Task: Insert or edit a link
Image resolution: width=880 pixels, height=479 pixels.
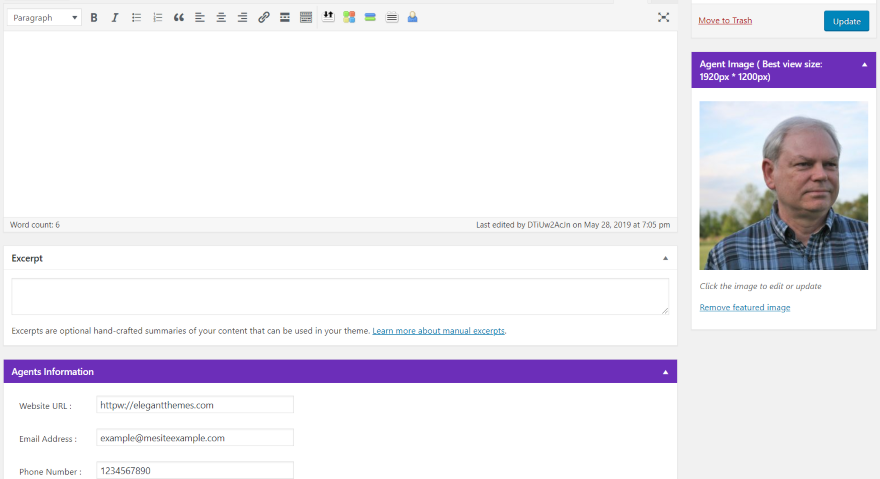Action: pyautogui.click(x=264, y=17)
